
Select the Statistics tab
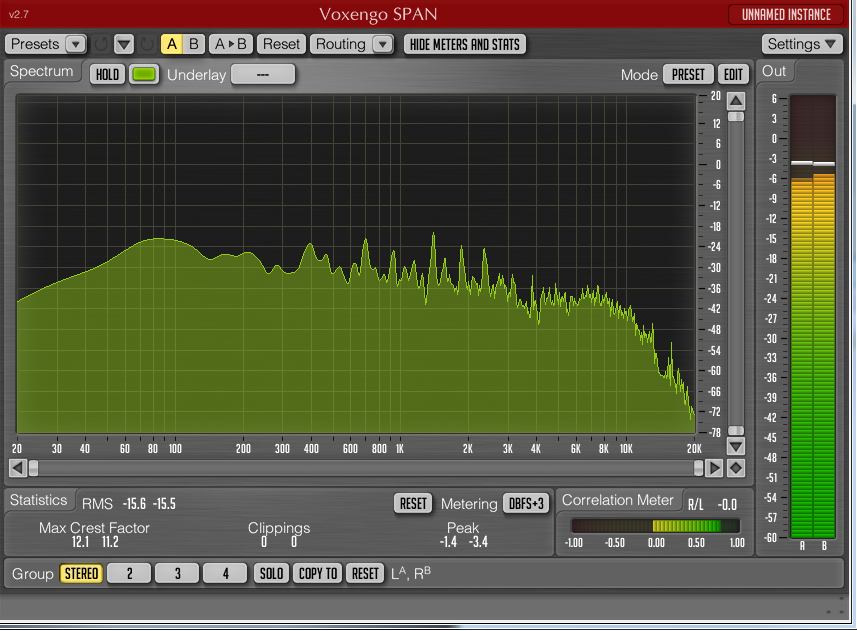[38, 500]
